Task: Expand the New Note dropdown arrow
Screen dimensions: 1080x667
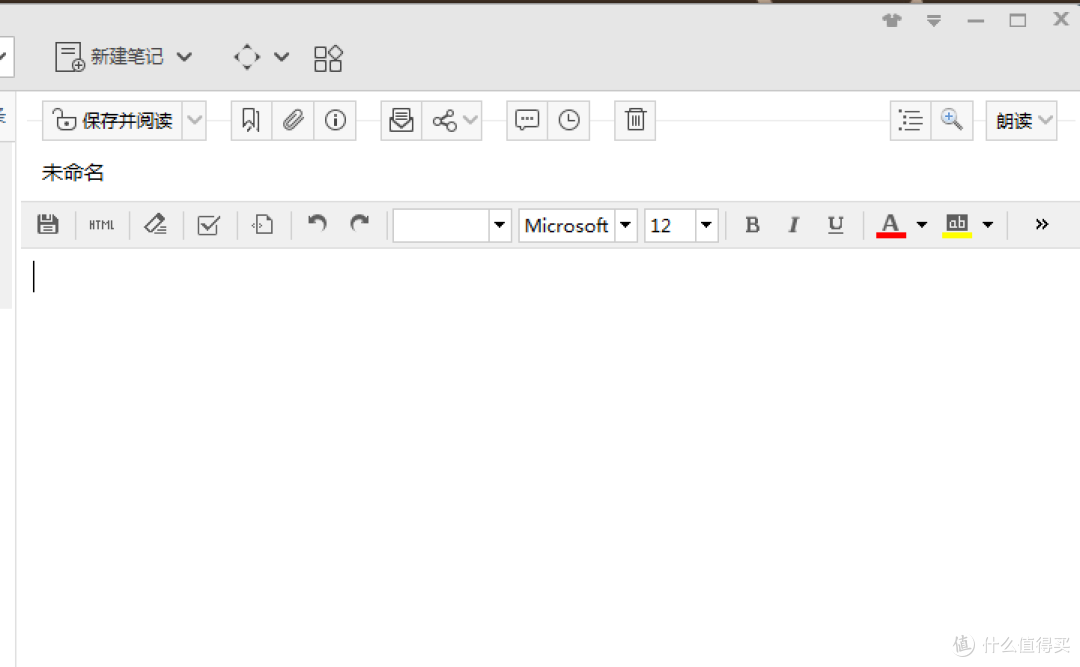Action: coord(184,57)
